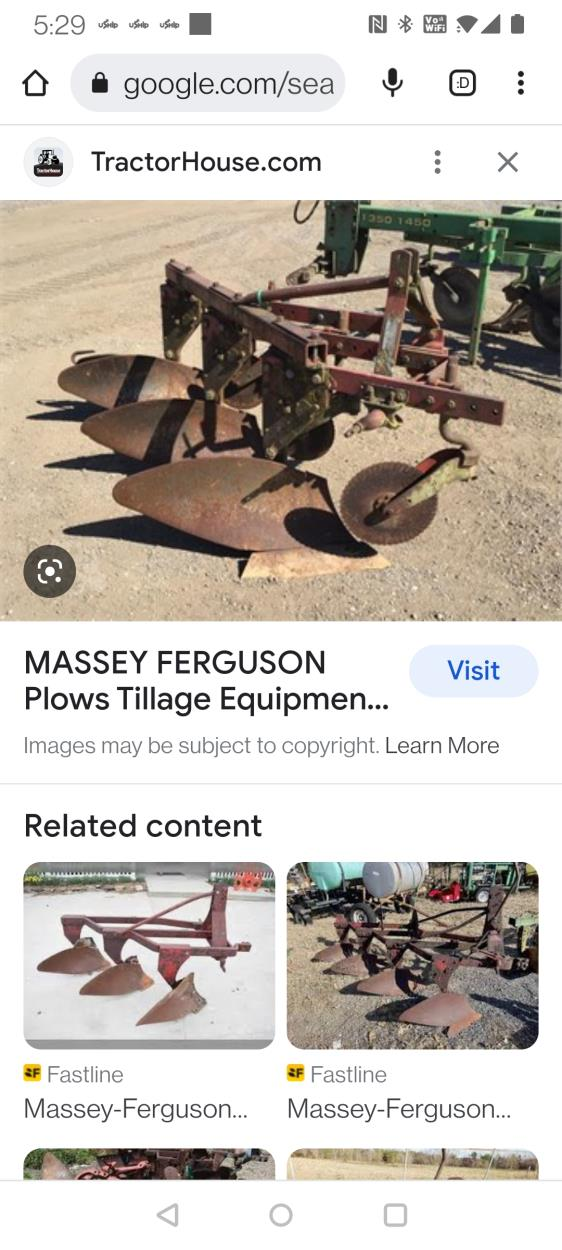Close the TractorHouse image preview
Screen dimensions: 562x1250
pyautogui.click(x=508, y=162)
